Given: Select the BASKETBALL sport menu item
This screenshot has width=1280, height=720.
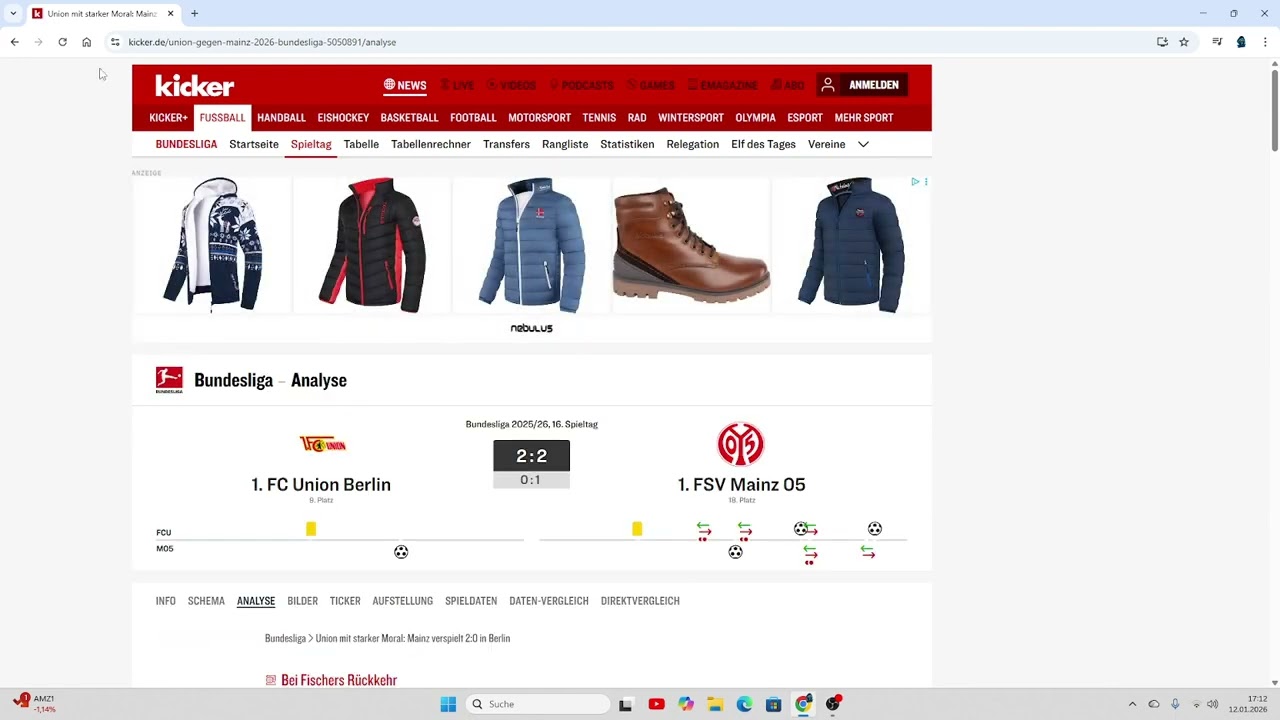Looking at the screenshot, I should click(x=409, y=118).
